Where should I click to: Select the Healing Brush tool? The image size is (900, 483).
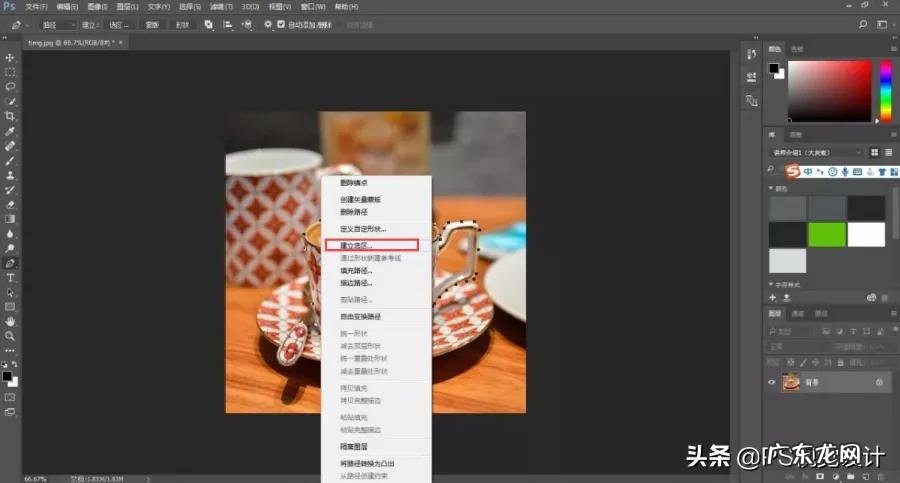click(10, 146)
